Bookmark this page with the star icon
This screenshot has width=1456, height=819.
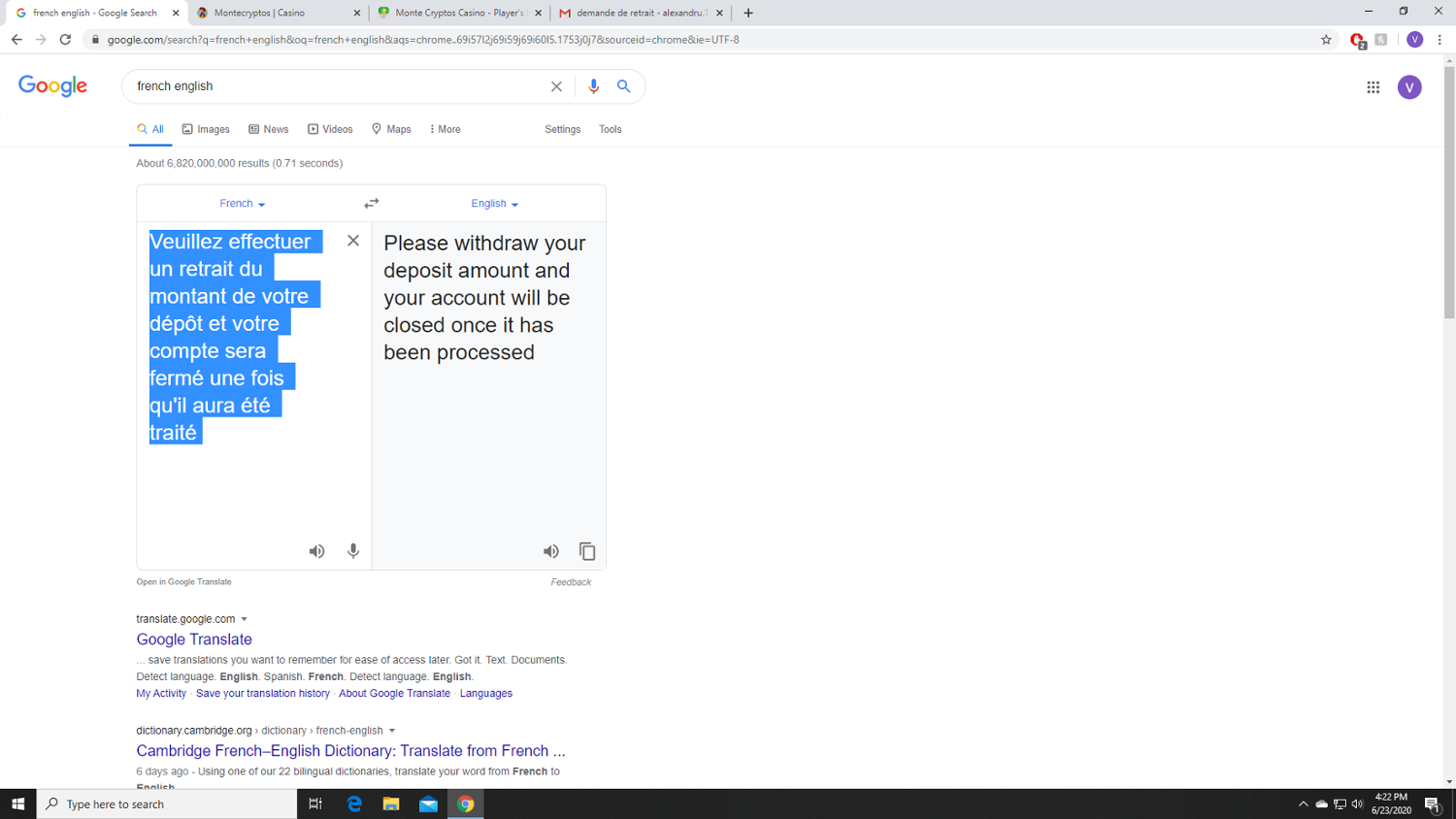[x=1326, y=40]
